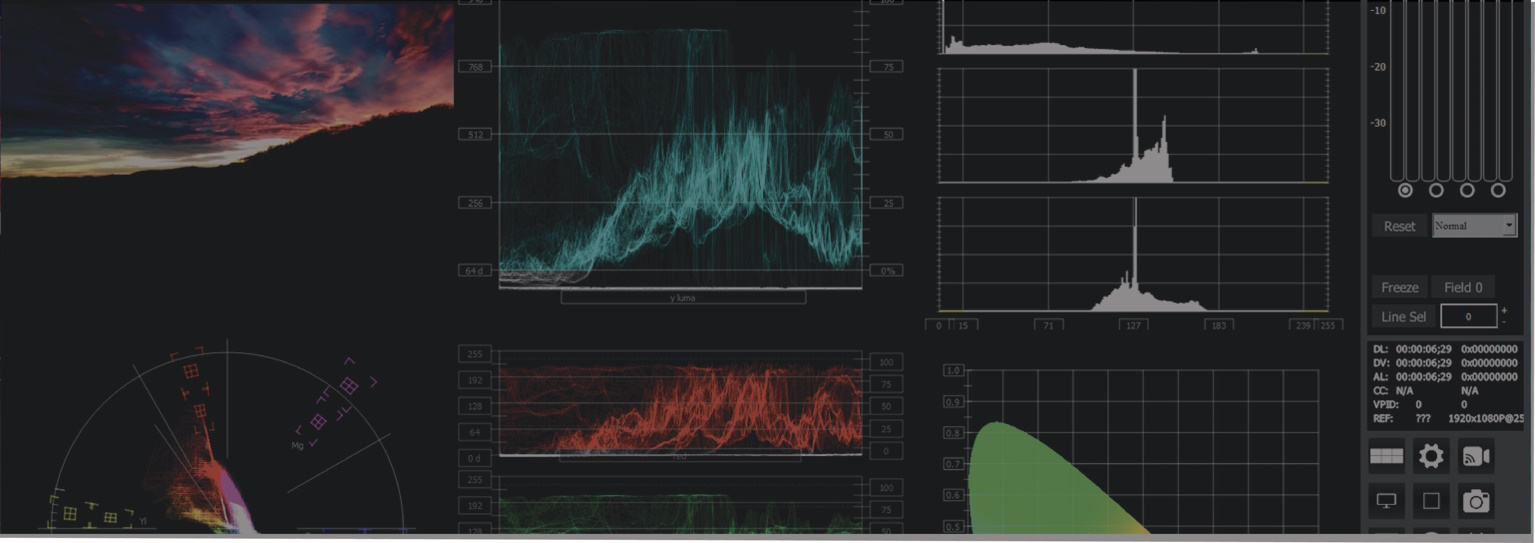The image size is (1535, 543).
Task: Select the third audio meter radio button
Action: 1467,190
